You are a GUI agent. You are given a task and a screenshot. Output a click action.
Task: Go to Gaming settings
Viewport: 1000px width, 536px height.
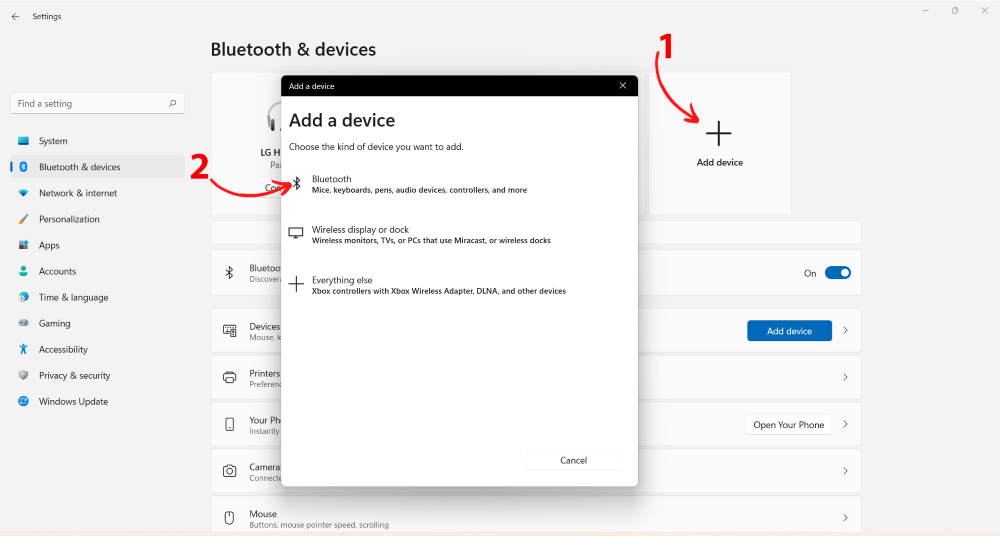click(x=98, y=324)
